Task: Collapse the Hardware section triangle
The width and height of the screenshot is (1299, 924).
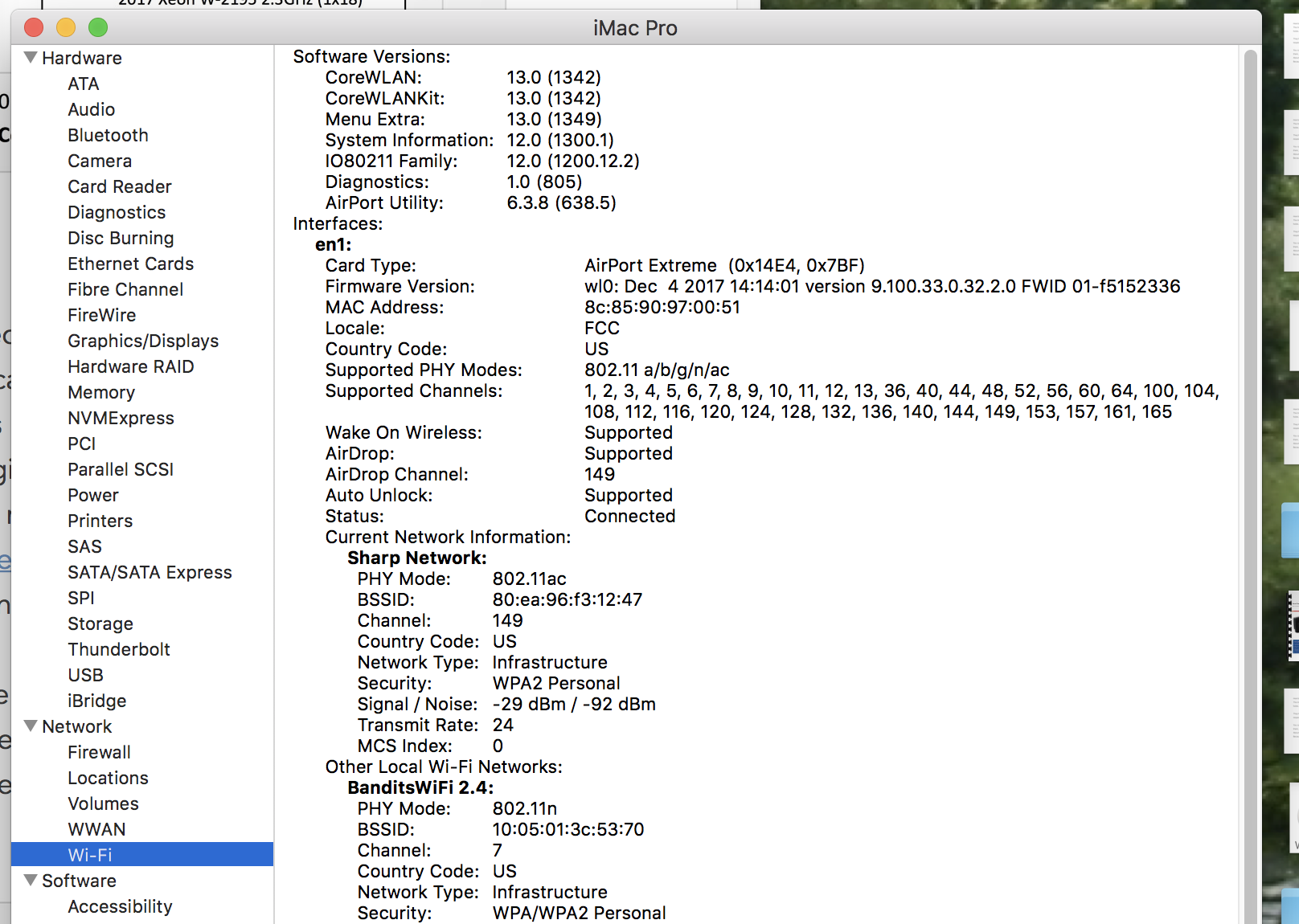Action: point(31,58)
